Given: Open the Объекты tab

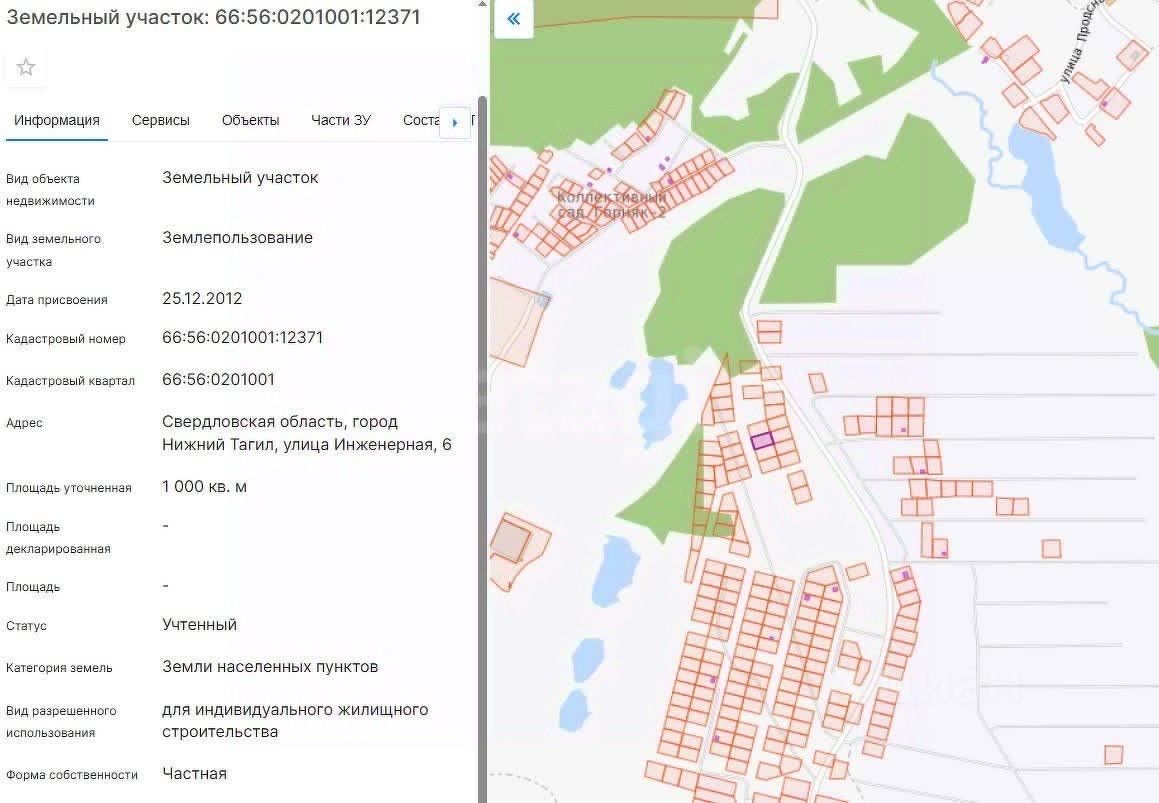Looking at the screenshot, I should pos(251,121).
